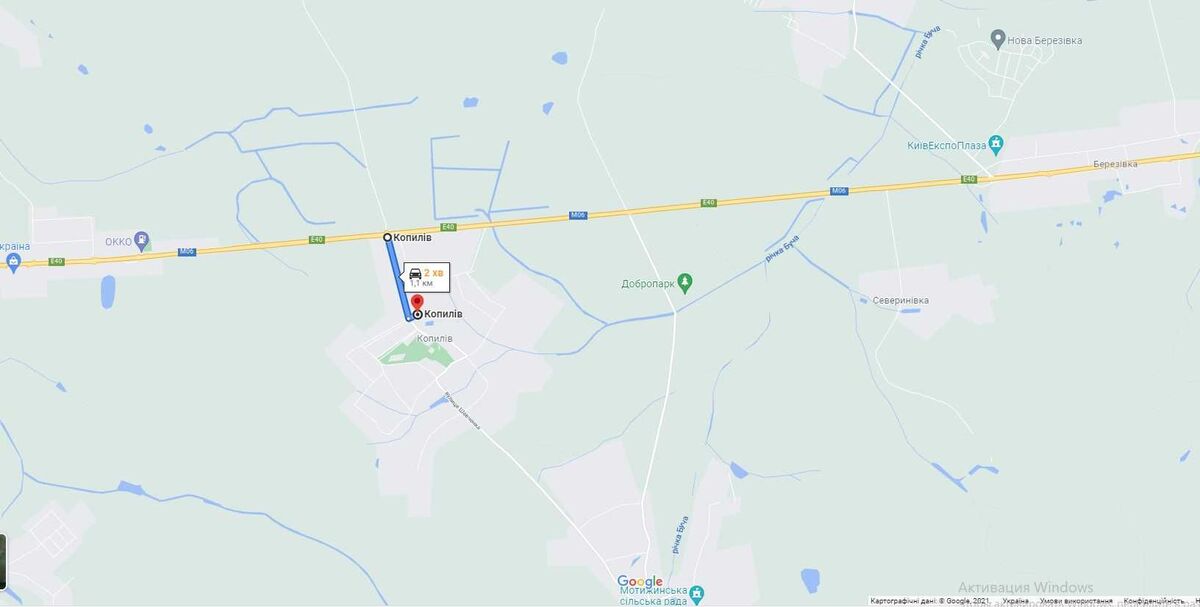Image resolution: width=1200 pixels, height=607 pixels.
Task: Click the Копилів destination label text
Action: point(443,314)
